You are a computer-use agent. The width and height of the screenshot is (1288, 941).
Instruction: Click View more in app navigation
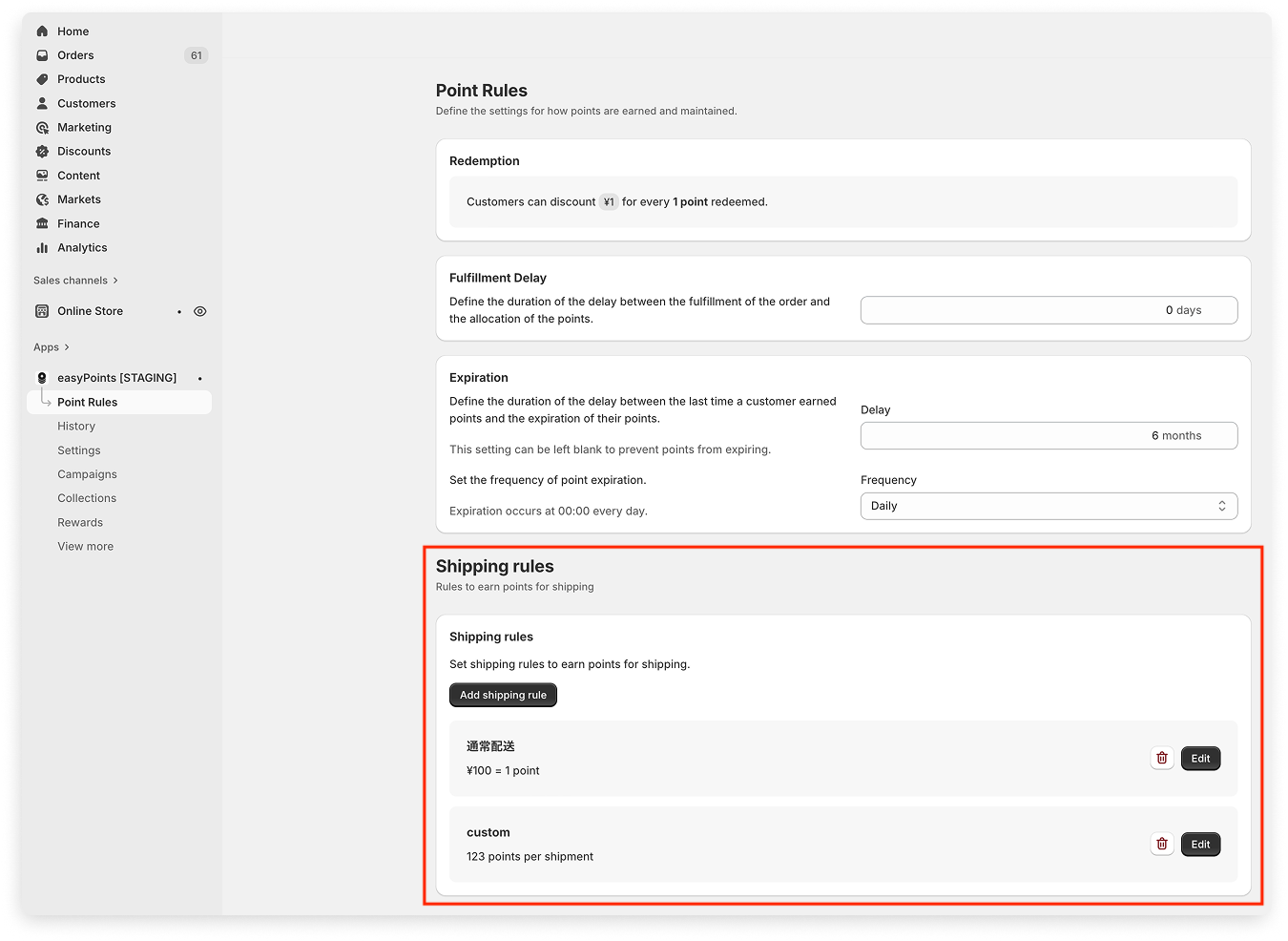click(x=85, y=547)
